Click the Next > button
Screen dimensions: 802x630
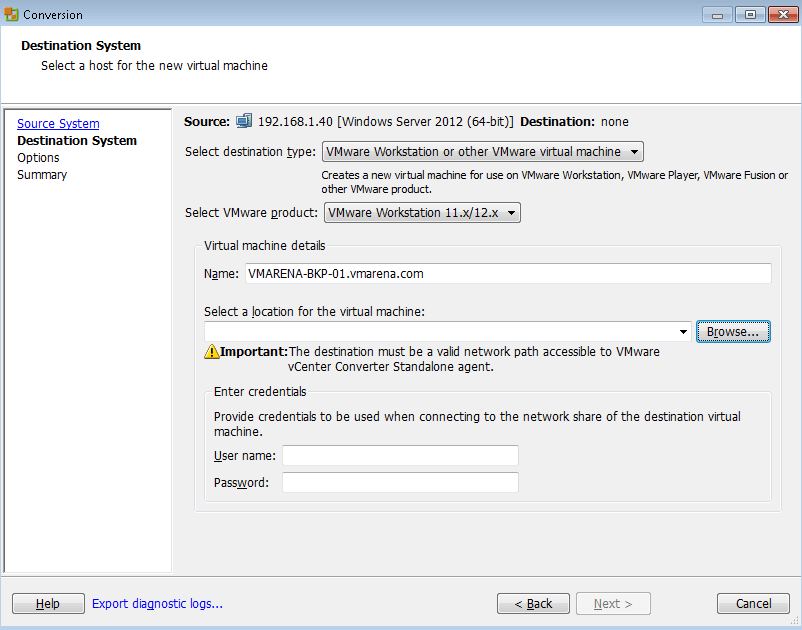coord(613,603)
